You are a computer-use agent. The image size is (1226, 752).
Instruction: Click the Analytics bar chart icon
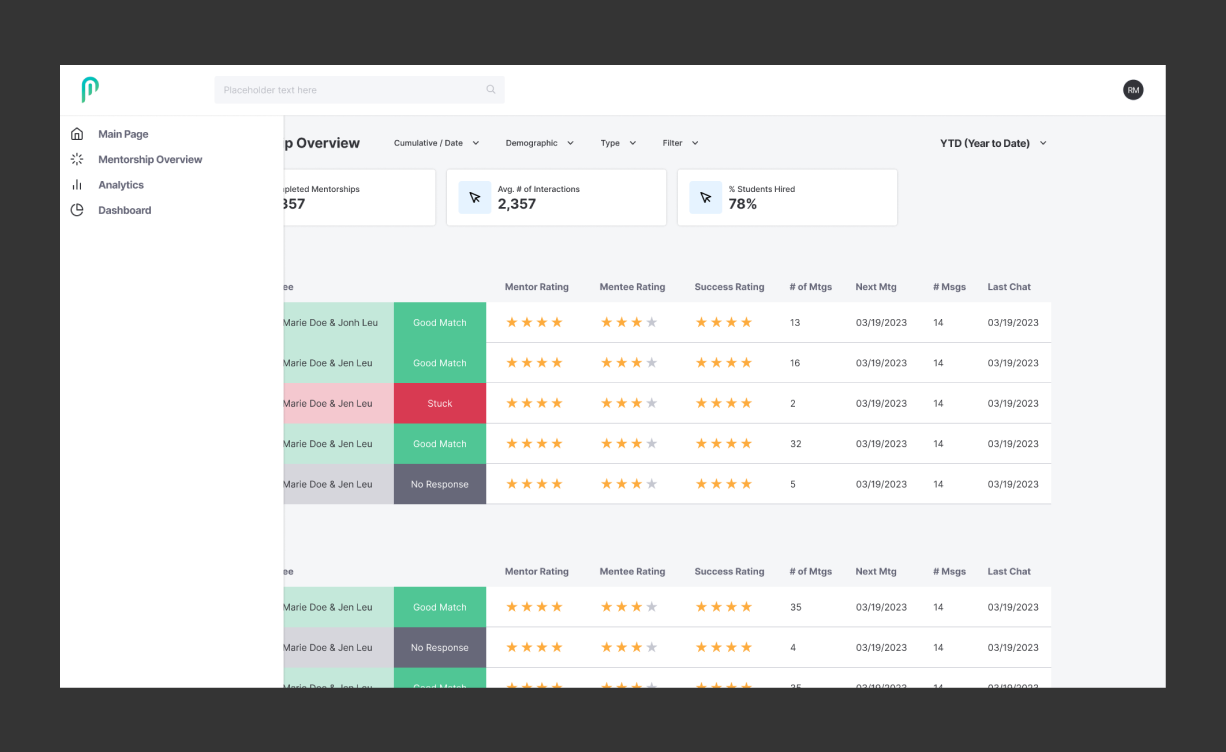77,185
